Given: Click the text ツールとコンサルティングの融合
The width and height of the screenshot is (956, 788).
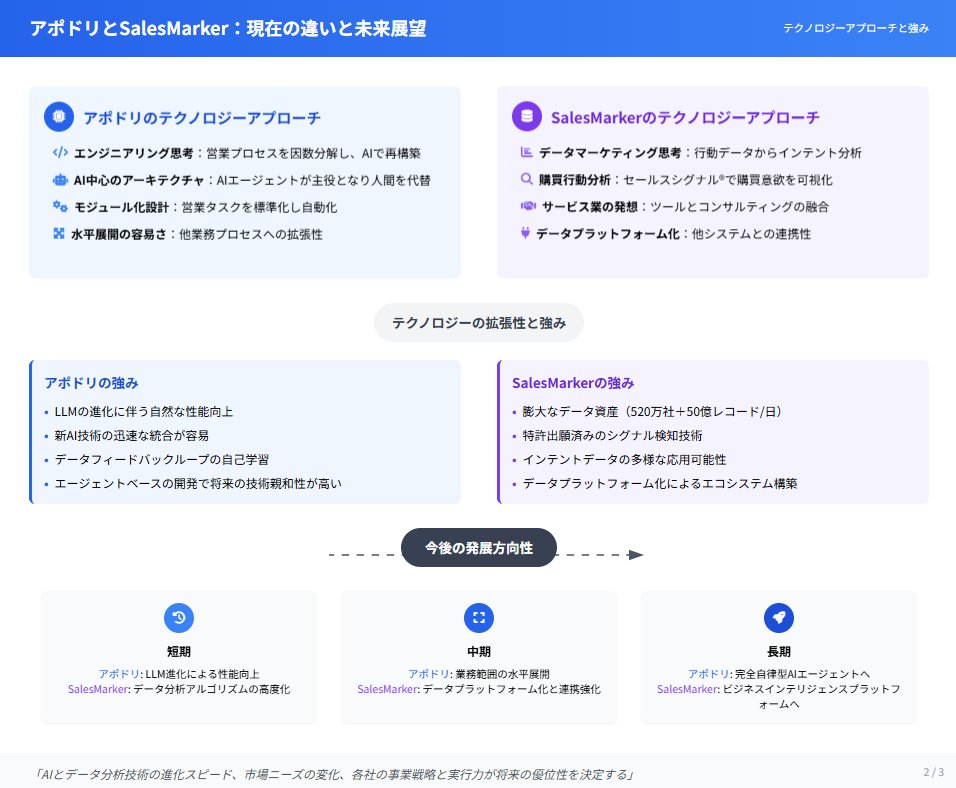Looking at the screenshot, I should pos(740,207).
